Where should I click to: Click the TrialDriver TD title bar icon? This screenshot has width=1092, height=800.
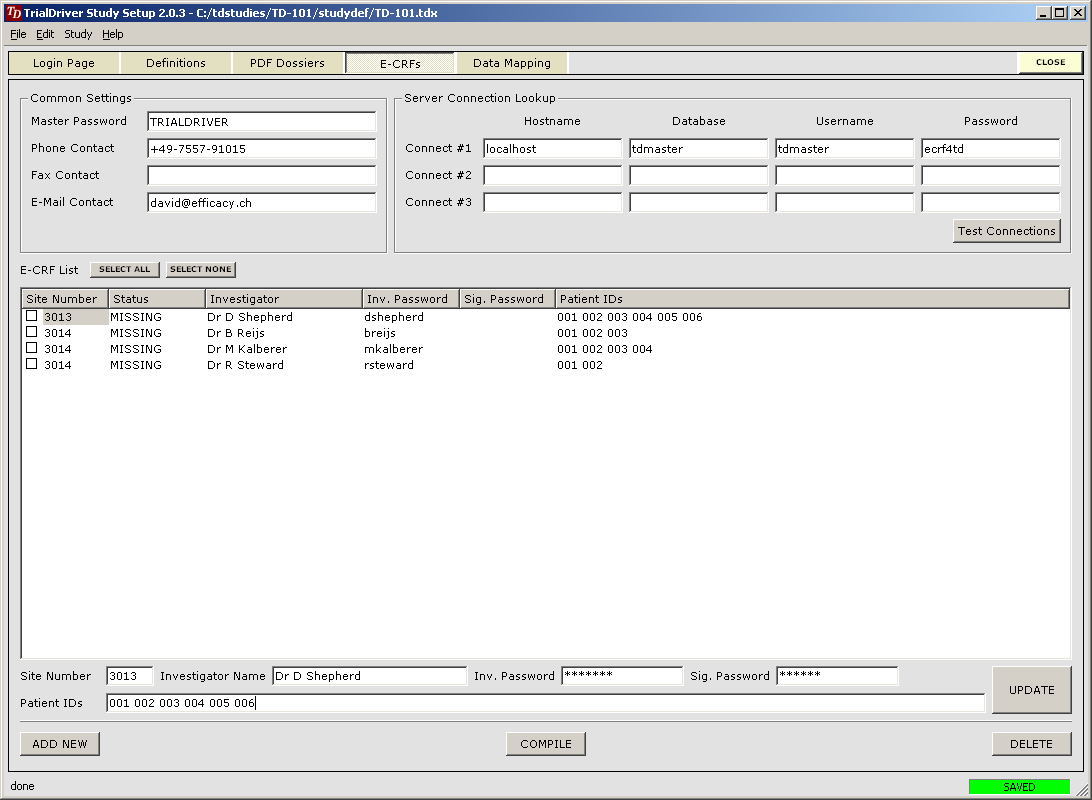tap(13, 13)
